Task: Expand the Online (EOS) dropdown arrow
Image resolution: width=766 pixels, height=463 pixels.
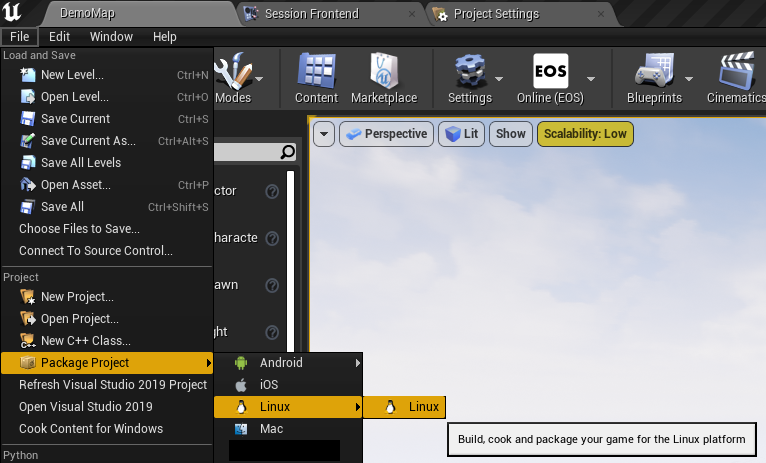Action: tap(591, 79)
